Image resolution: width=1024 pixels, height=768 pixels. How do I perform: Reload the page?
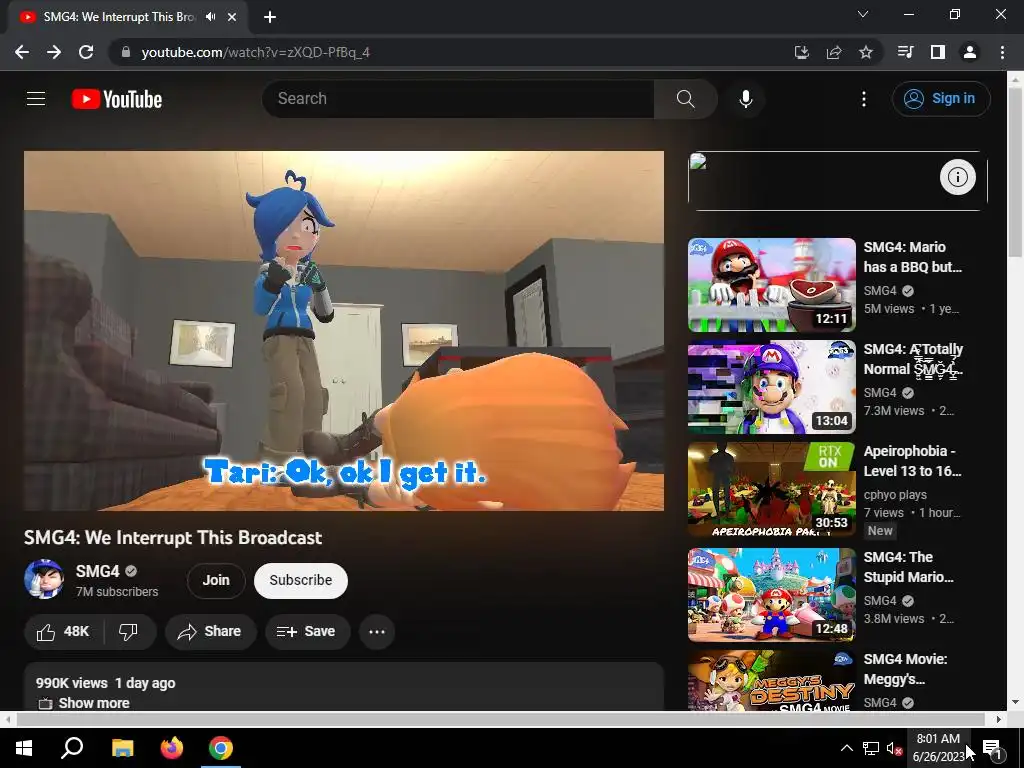coord(86,52)
